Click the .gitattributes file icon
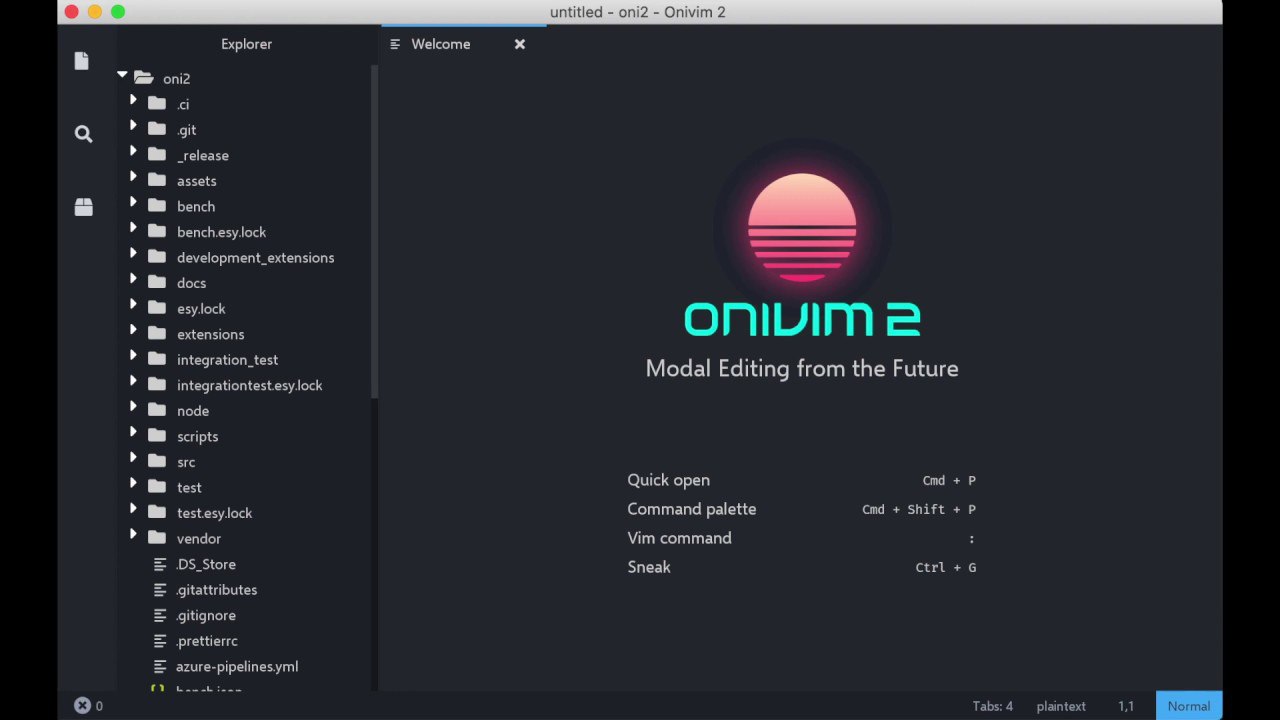This screenshot has height=720, width=1280. (160, 590)
